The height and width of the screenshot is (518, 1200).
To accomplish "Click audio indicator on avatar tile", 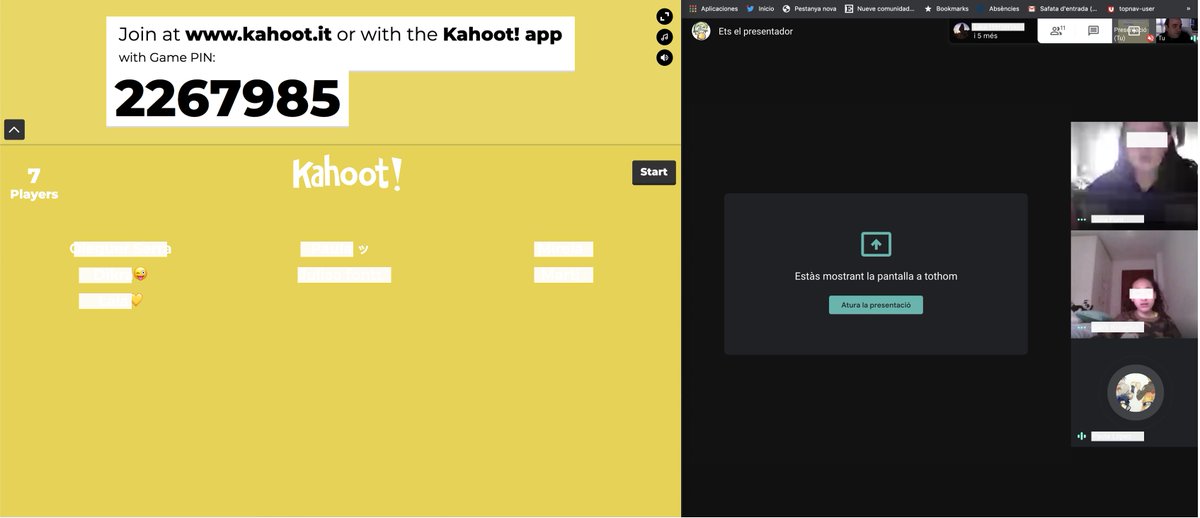I will (x=1081, y=437).
